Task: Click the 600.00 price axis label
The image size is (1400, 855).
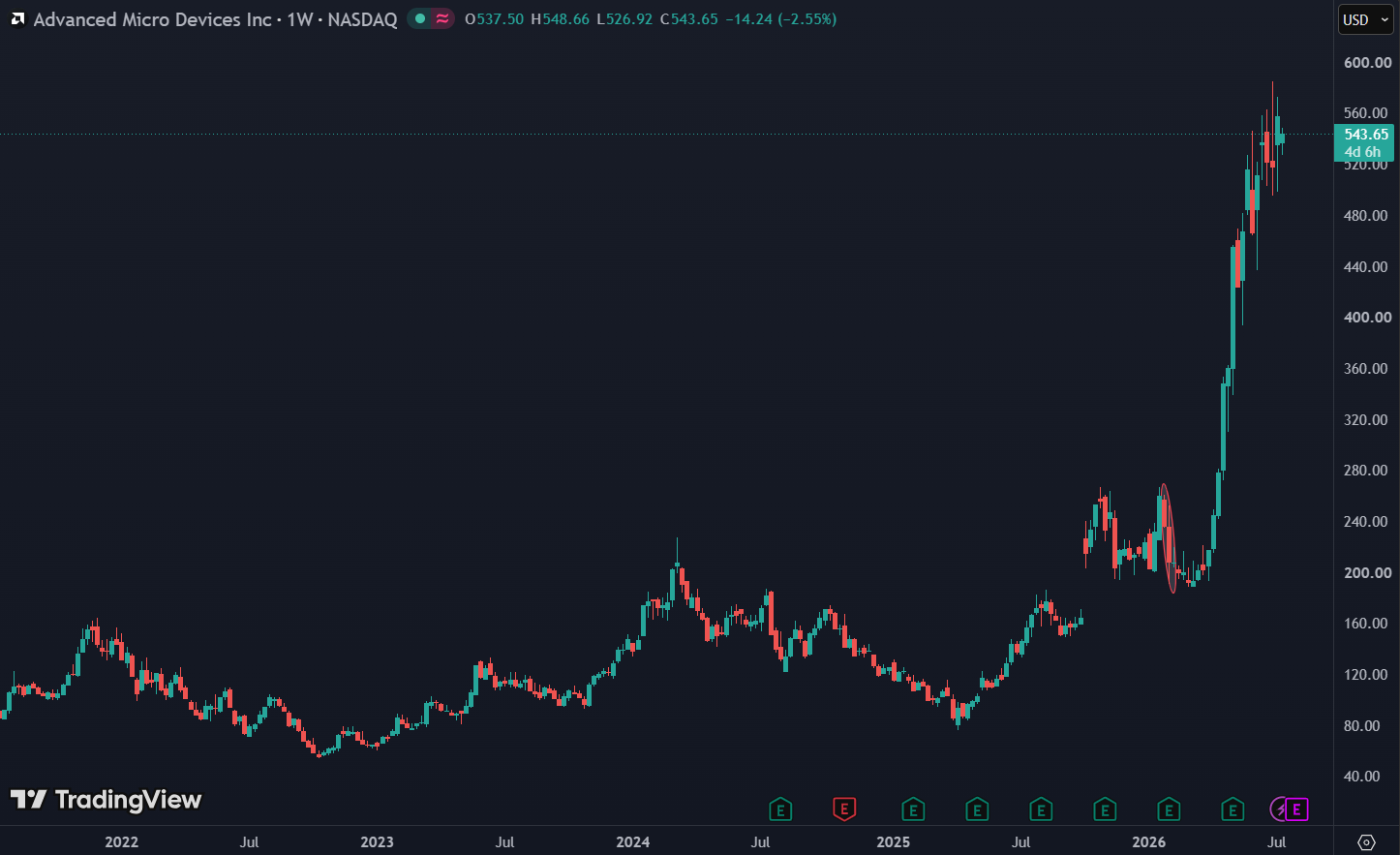Action: point(1368,63)
